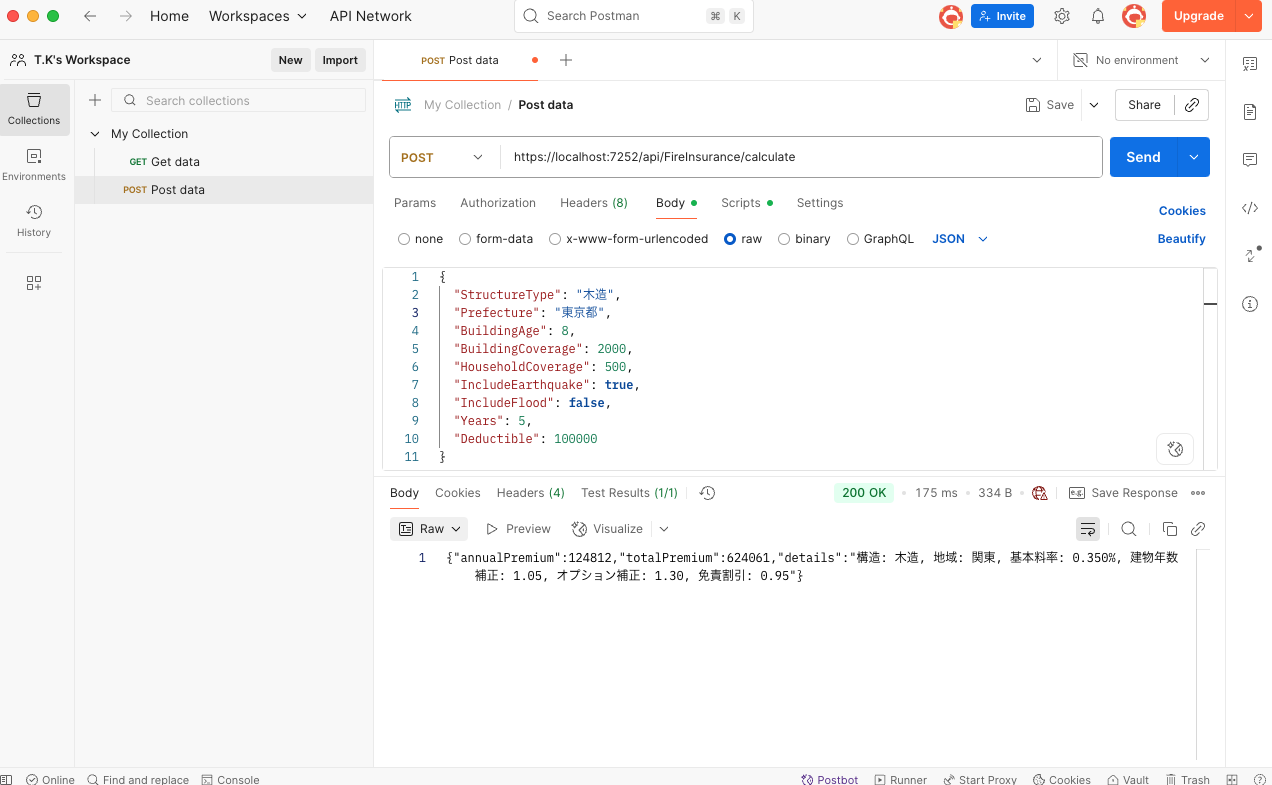Screen dimensions: 1272x785
Task: Open Postbot in the status bar
Action: click(830, 779)
